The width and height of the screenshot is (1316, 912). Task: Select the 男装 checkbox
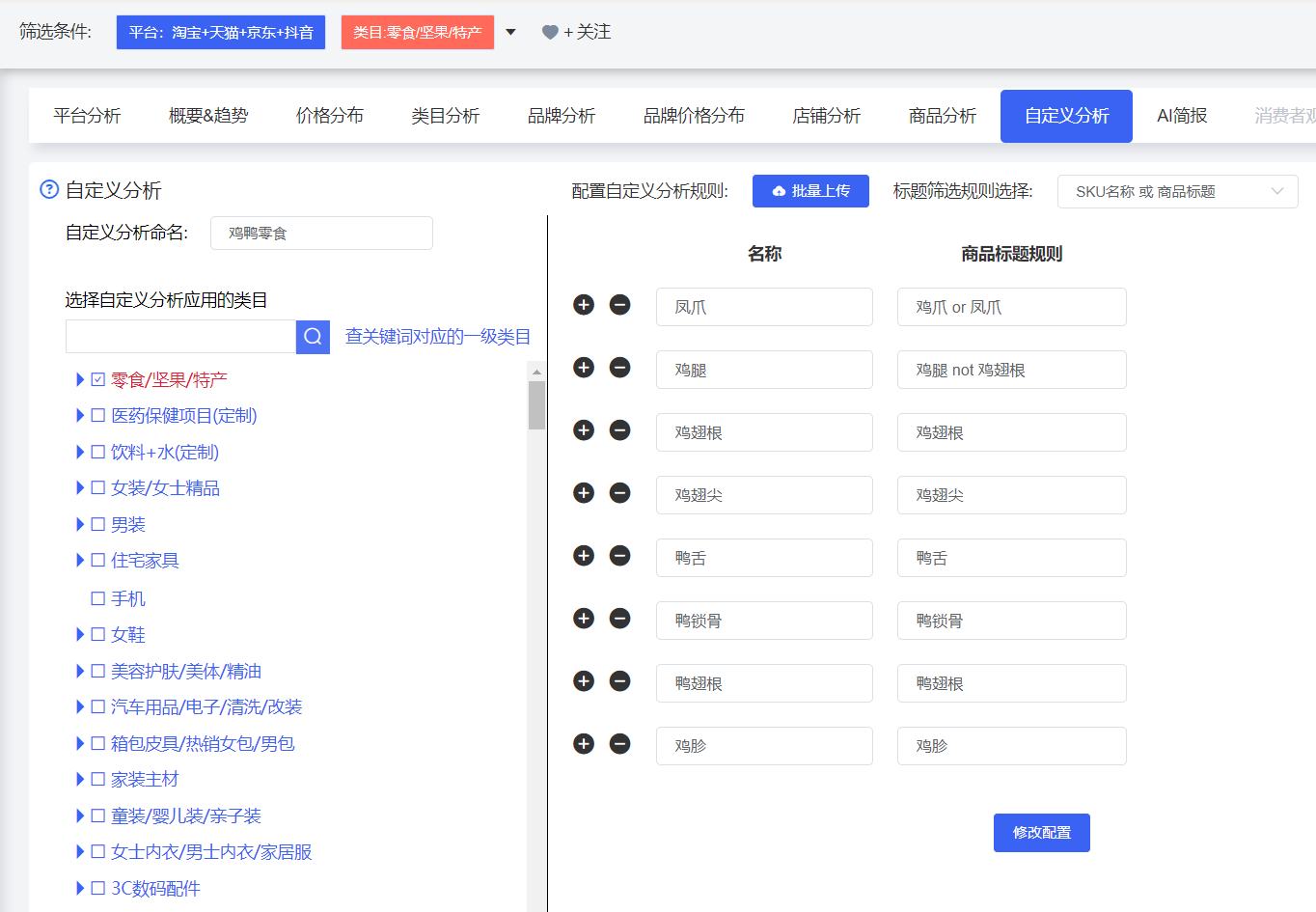[x=98, y=525]
